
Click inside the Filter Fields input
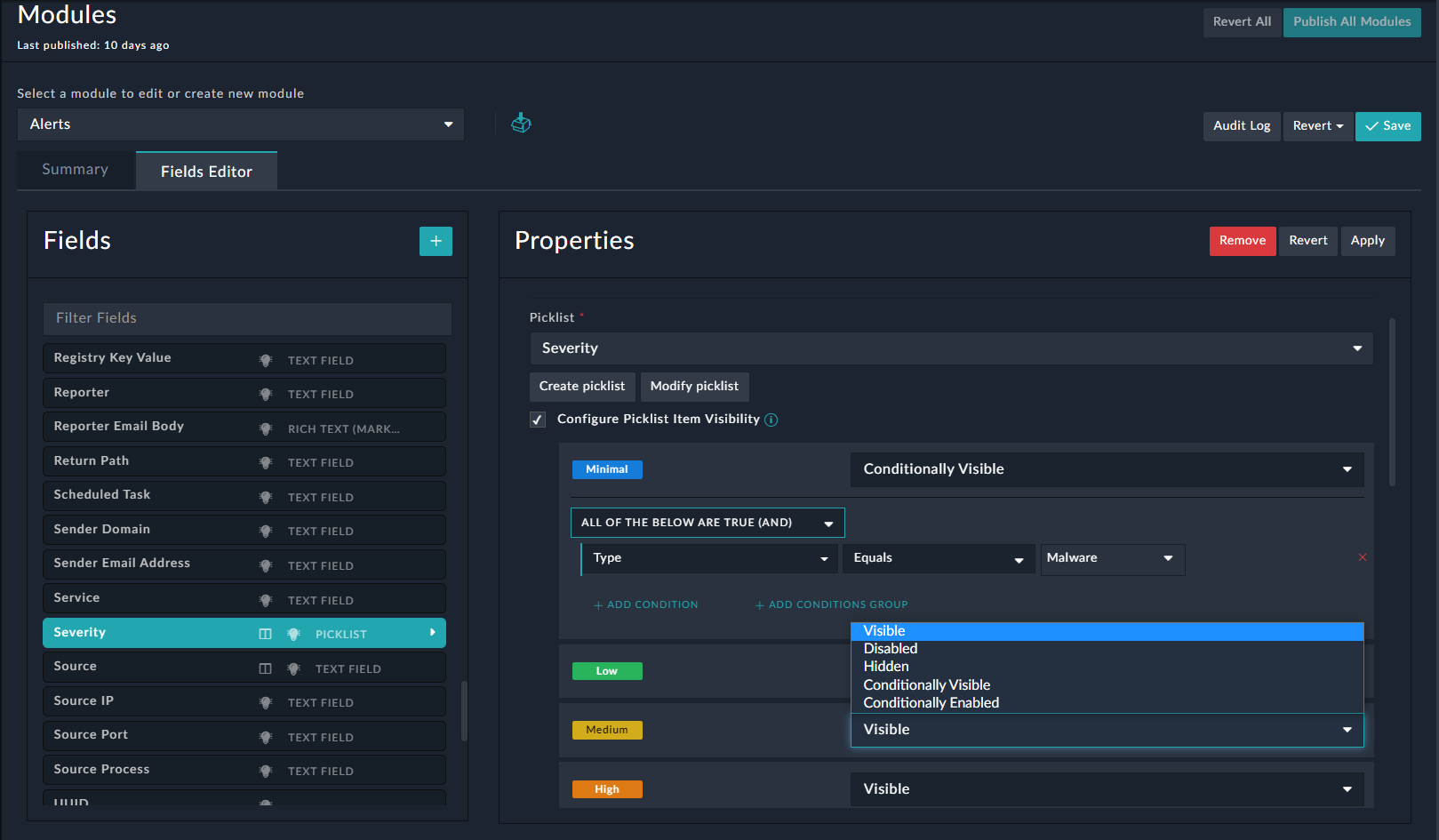pos(246,318)
